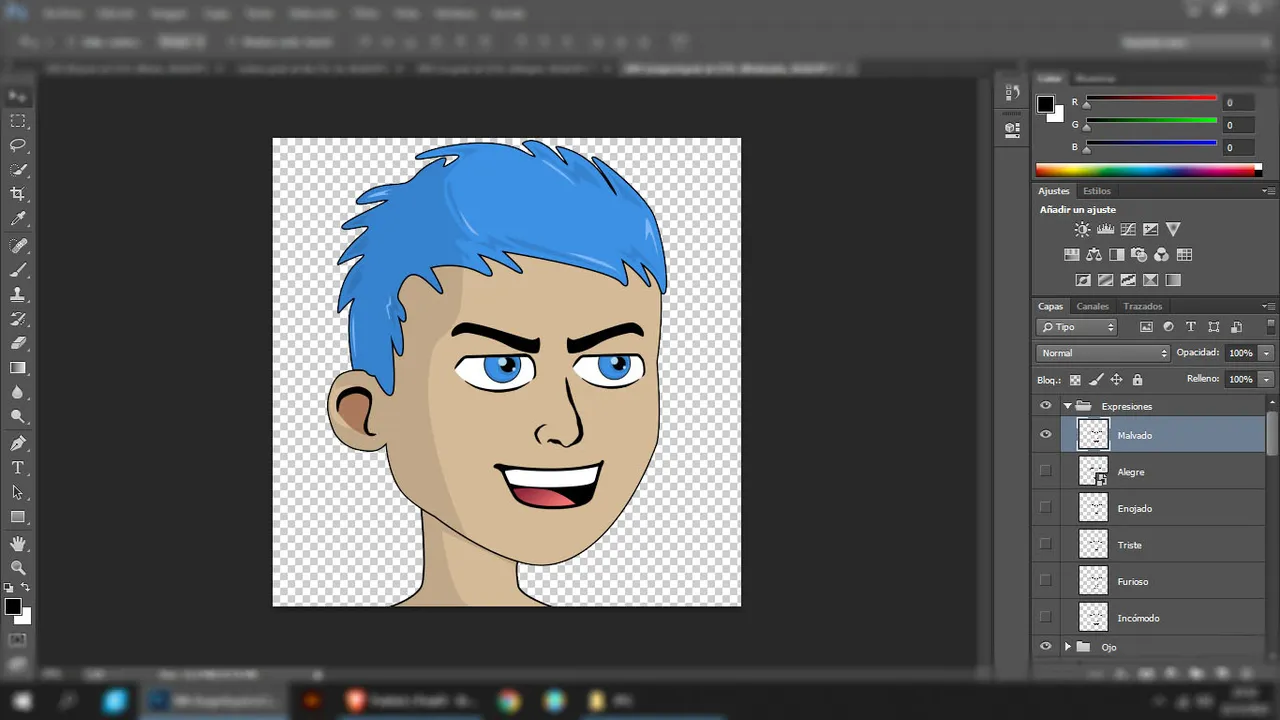Add a Hue/Saturation adjustment

click(1071, 255)
